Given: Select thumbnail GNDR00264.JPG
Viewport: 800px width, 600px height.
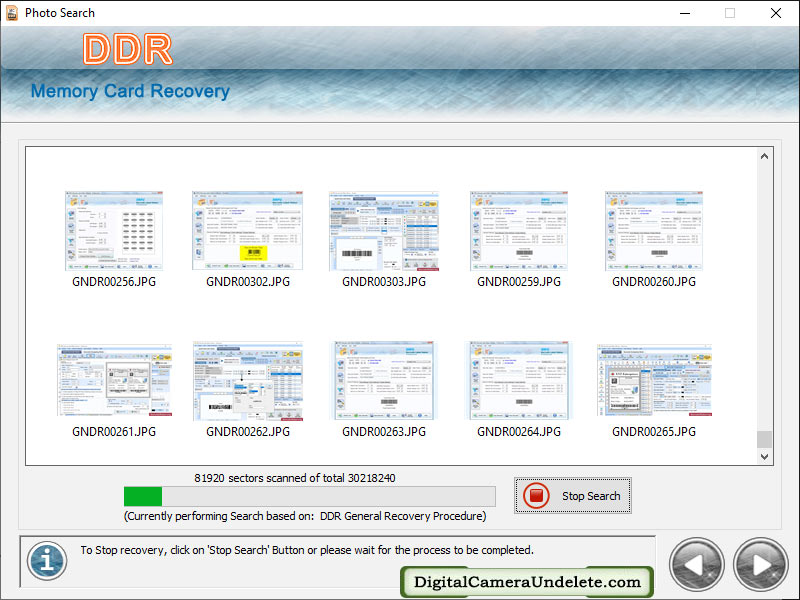Looking at the screenshot, I should pyautogui.click(x=519, y=381).
